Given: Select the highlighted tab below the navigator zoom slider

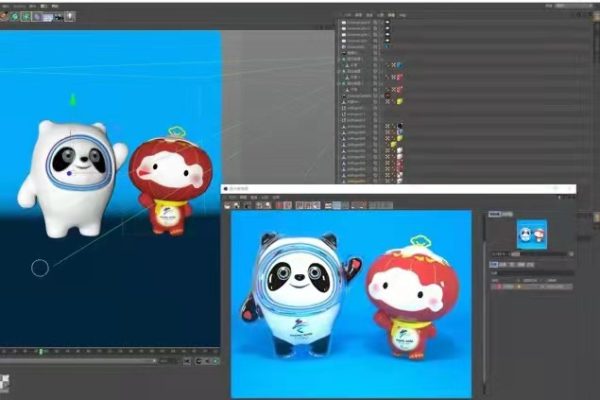Looking at the screenshot, I should tap(494, 264).
